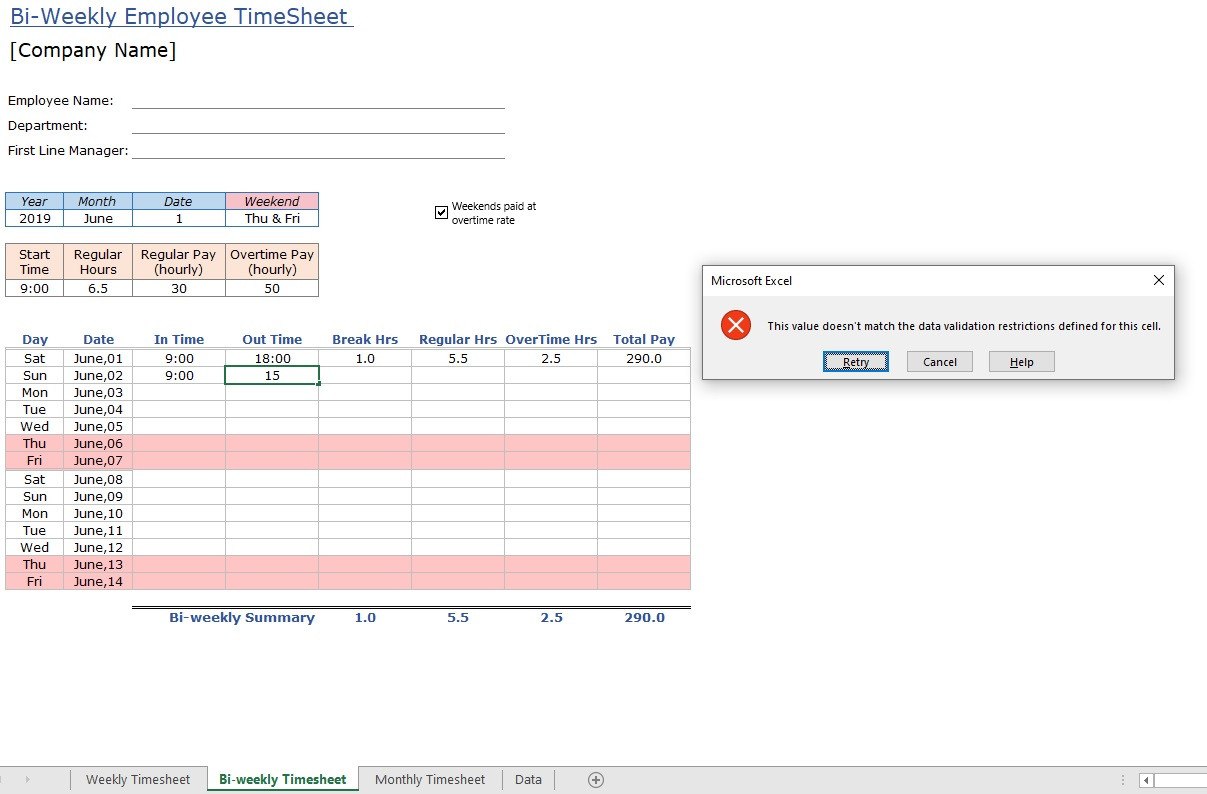
Task: Select the Month cell showing June
Action: coord(98,218)
